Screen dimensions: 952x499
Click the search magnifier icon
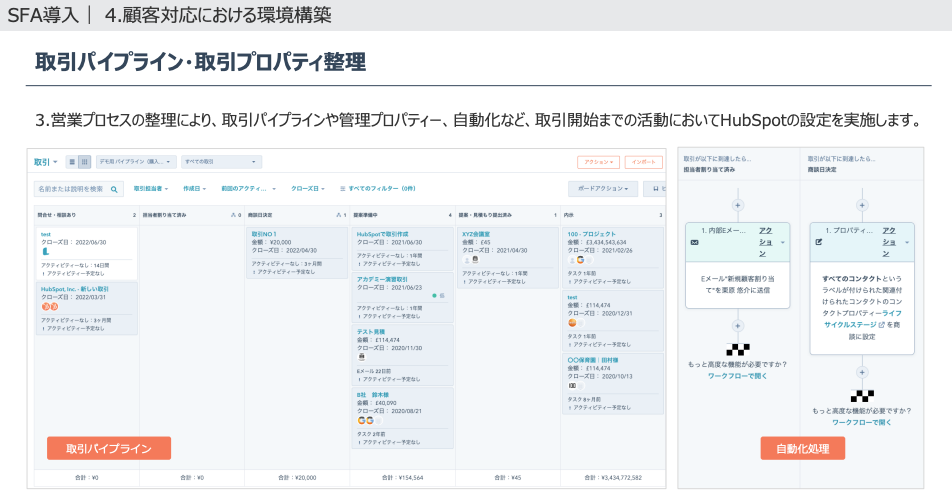pos(114,189)
